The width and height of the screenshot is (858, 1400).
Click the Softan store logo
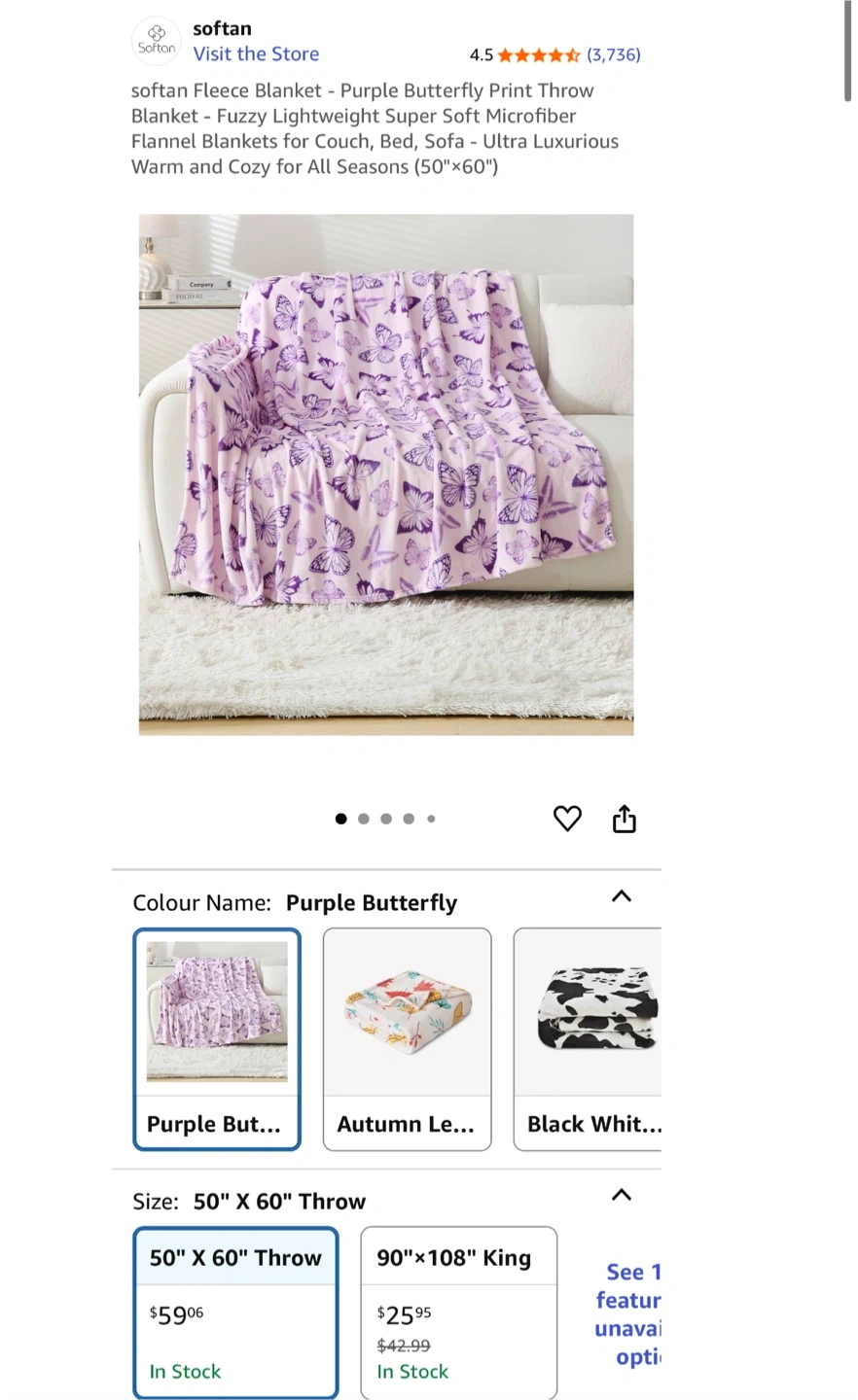tap(157, 41)
